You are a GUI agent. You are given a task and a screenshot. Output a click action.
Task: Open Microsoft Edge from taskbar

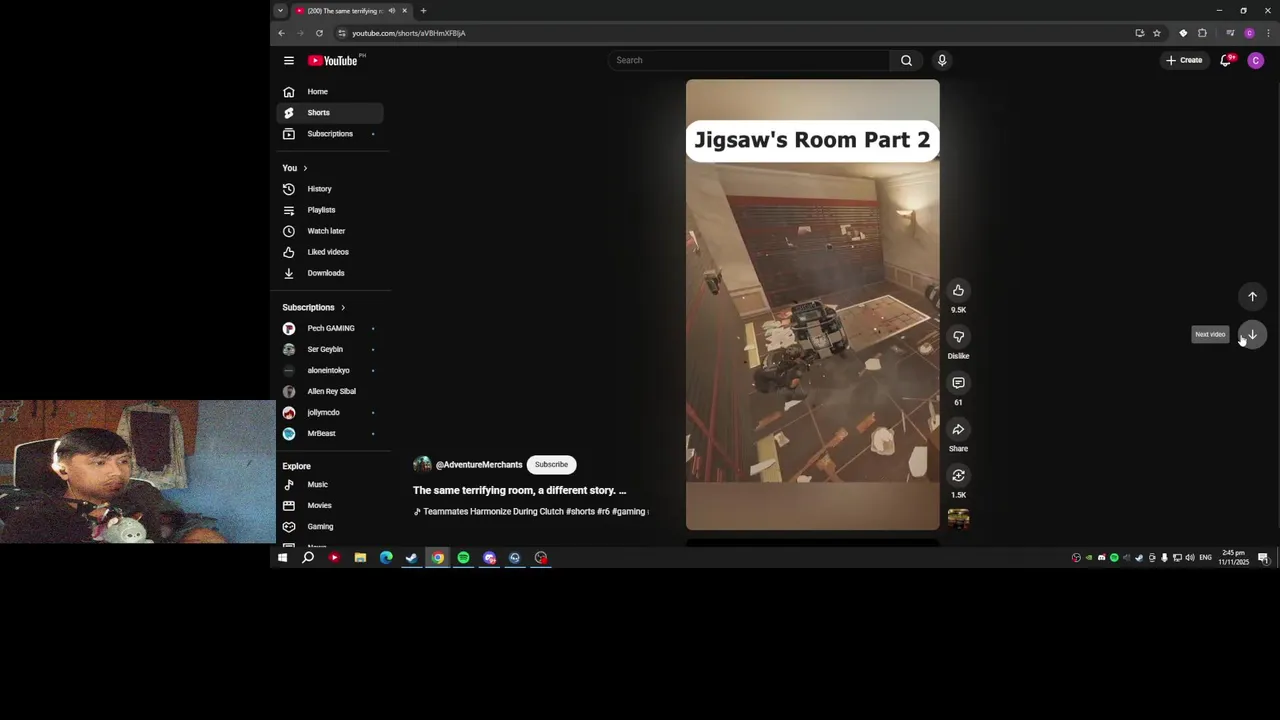coord(386,558)
